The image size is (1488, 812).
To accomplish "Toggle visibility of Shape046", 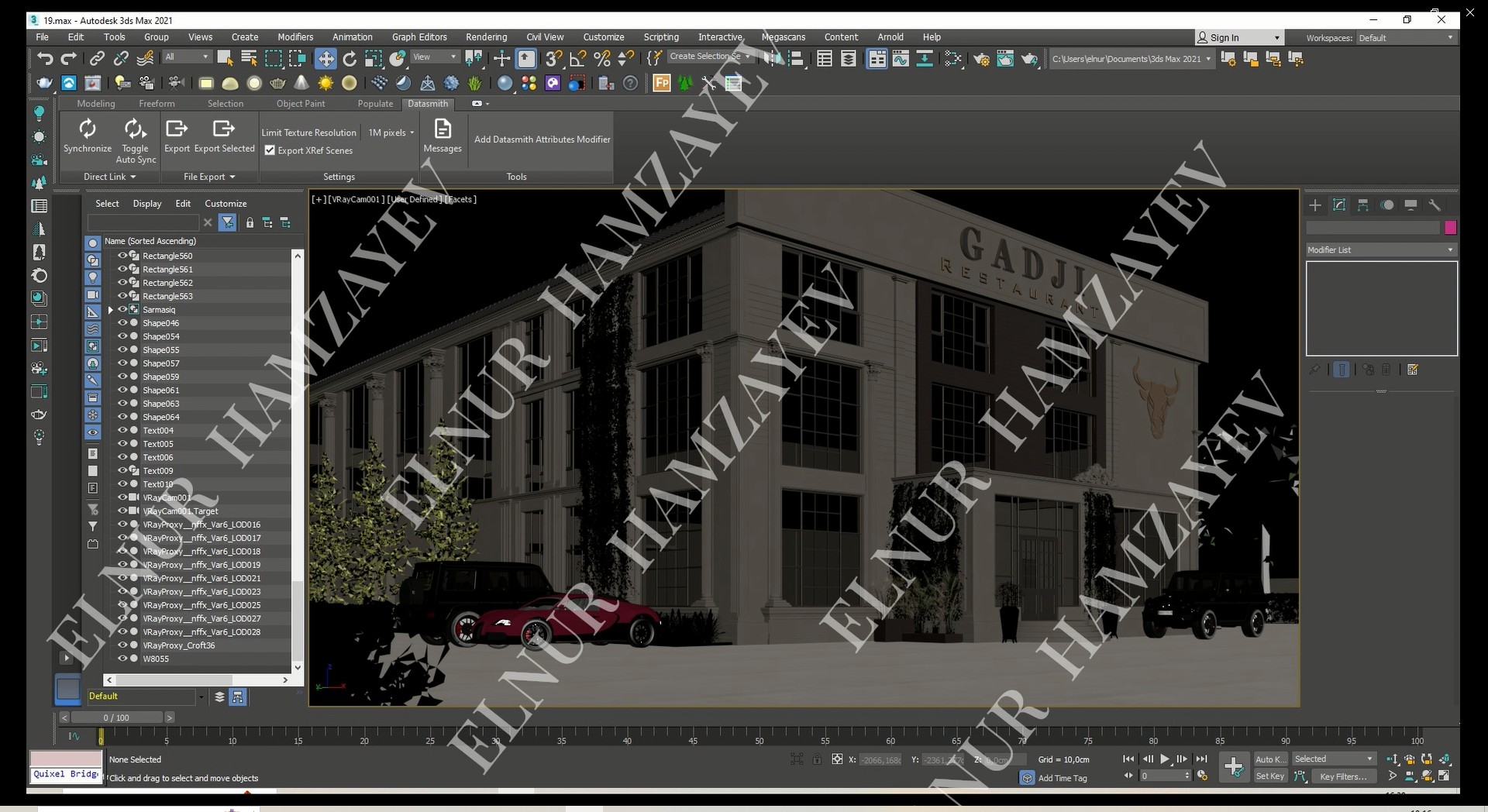I will pyautogui.click(x=122, y=323).
